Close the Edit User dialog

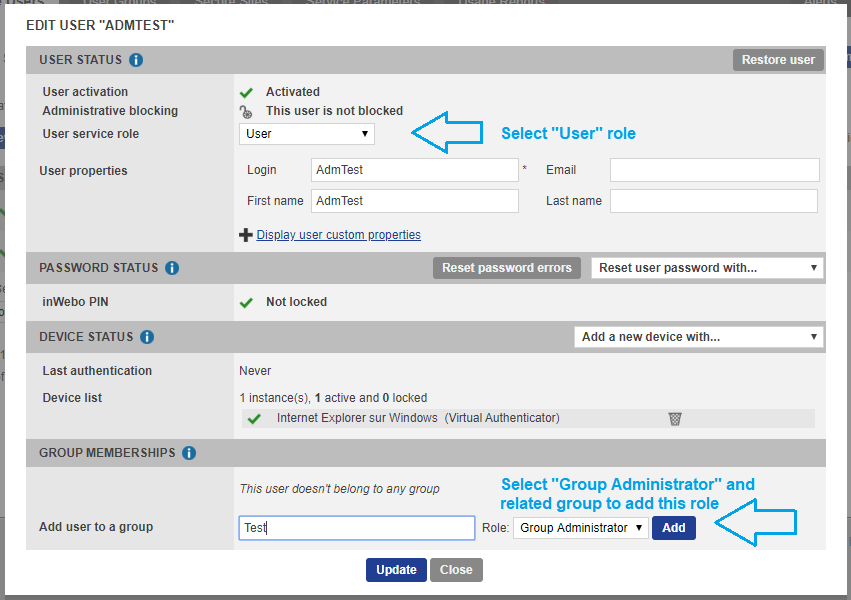pos(456,570)
